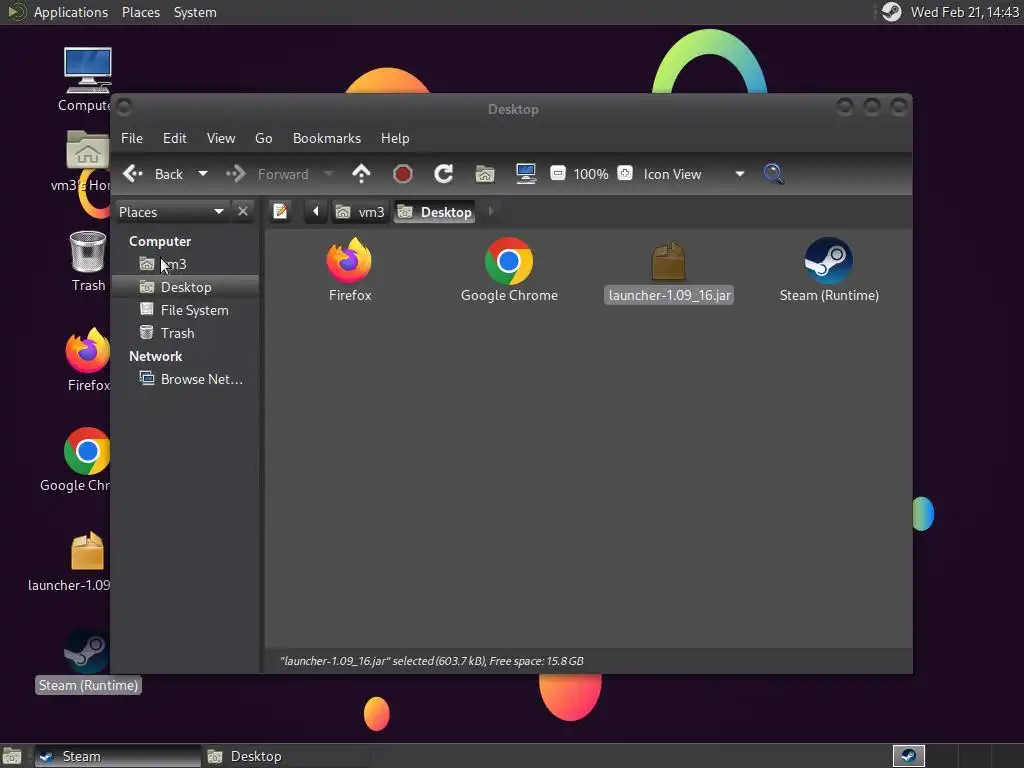Screen dimensions: 1024x768
Task: Switch to Desktop taskbar window button
Action: pos(286,756)
